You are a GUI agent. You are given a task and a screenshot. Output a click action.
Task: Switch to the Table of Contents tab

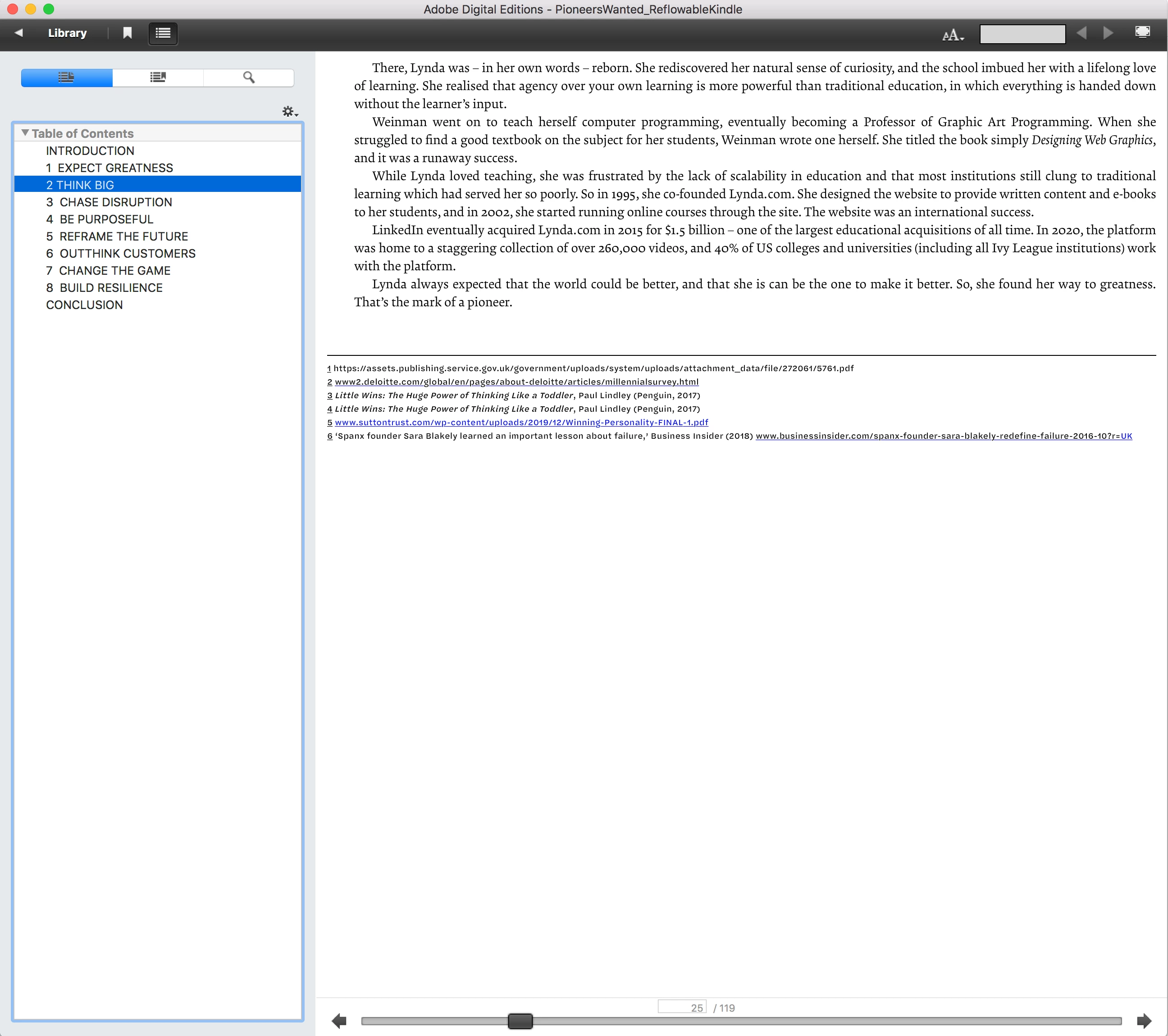tap(67, 77)
